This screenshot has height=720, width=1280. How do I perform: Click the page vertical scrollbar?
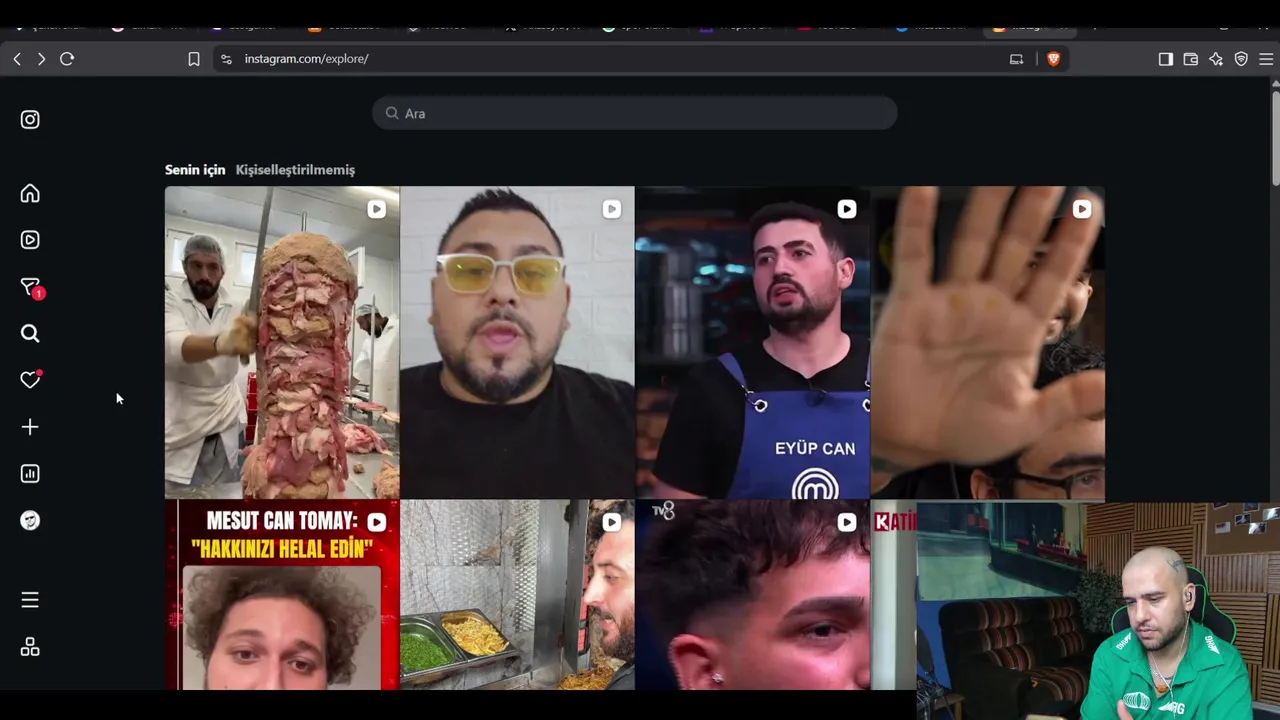tap(1275, 140)
